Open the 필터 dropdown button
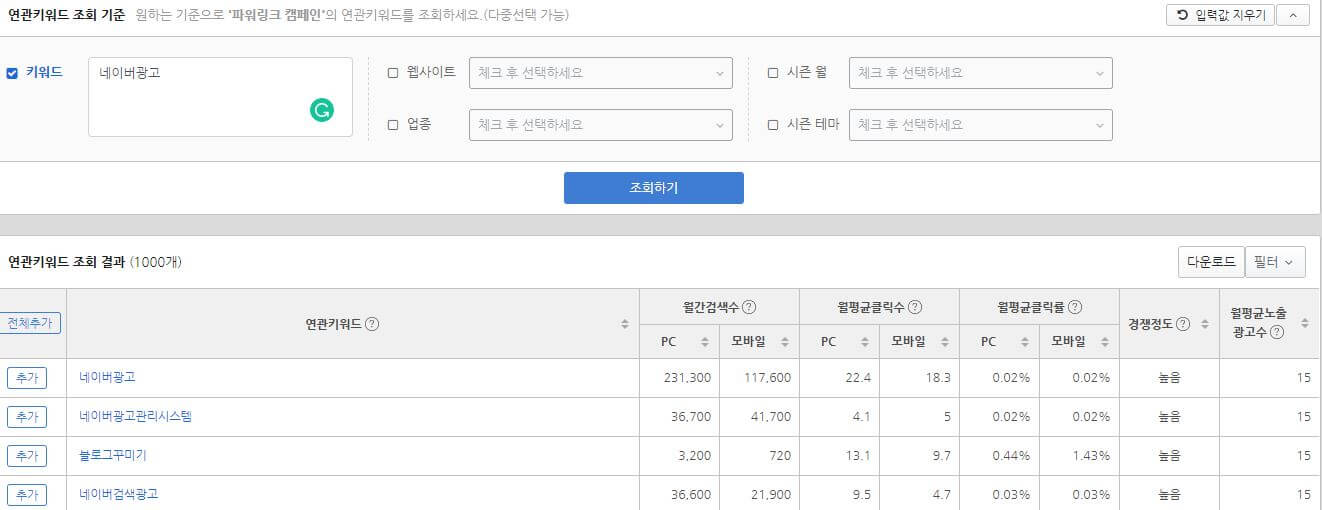The height and width of the screenshot is (510, 1322). 1275,262
